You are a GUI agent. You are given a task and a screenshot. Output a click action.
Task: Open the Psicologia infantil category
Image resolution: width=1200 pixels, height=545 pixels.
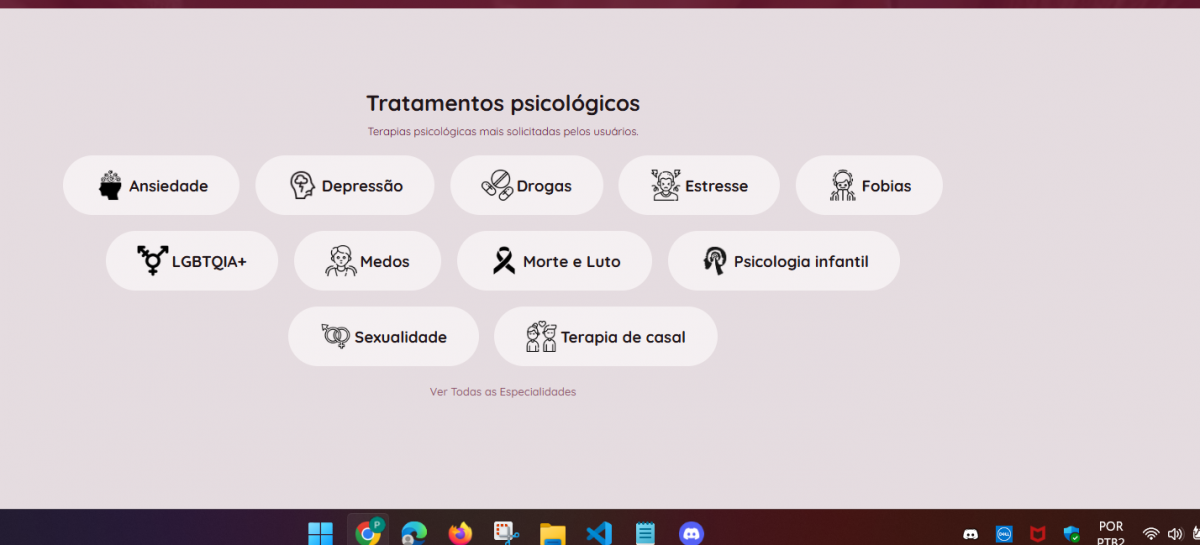click(x=783, y=261)
